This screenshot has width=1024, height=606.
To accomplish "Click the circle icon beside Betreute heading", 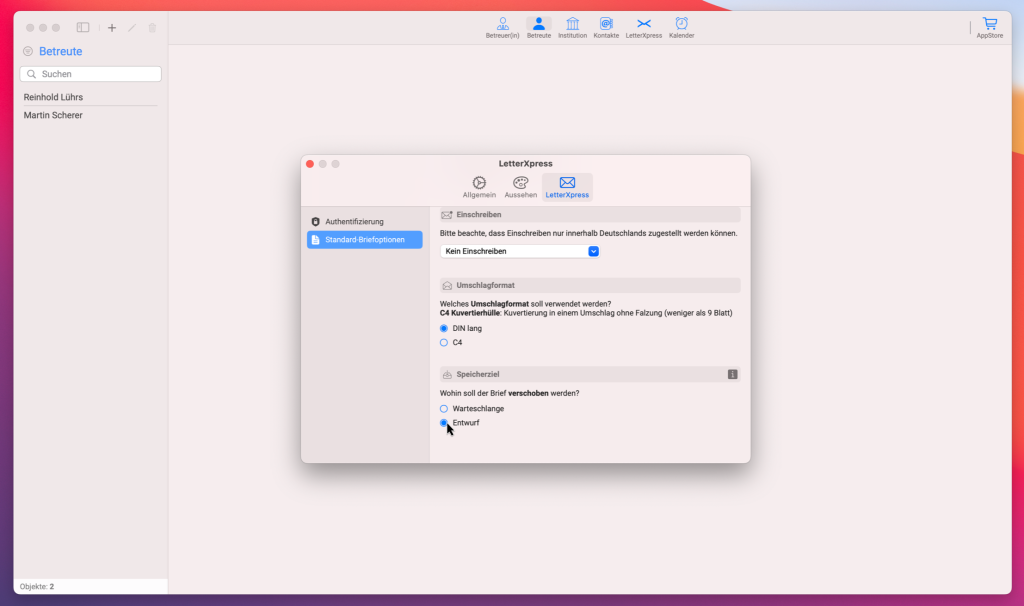I will tap(27, 51).
